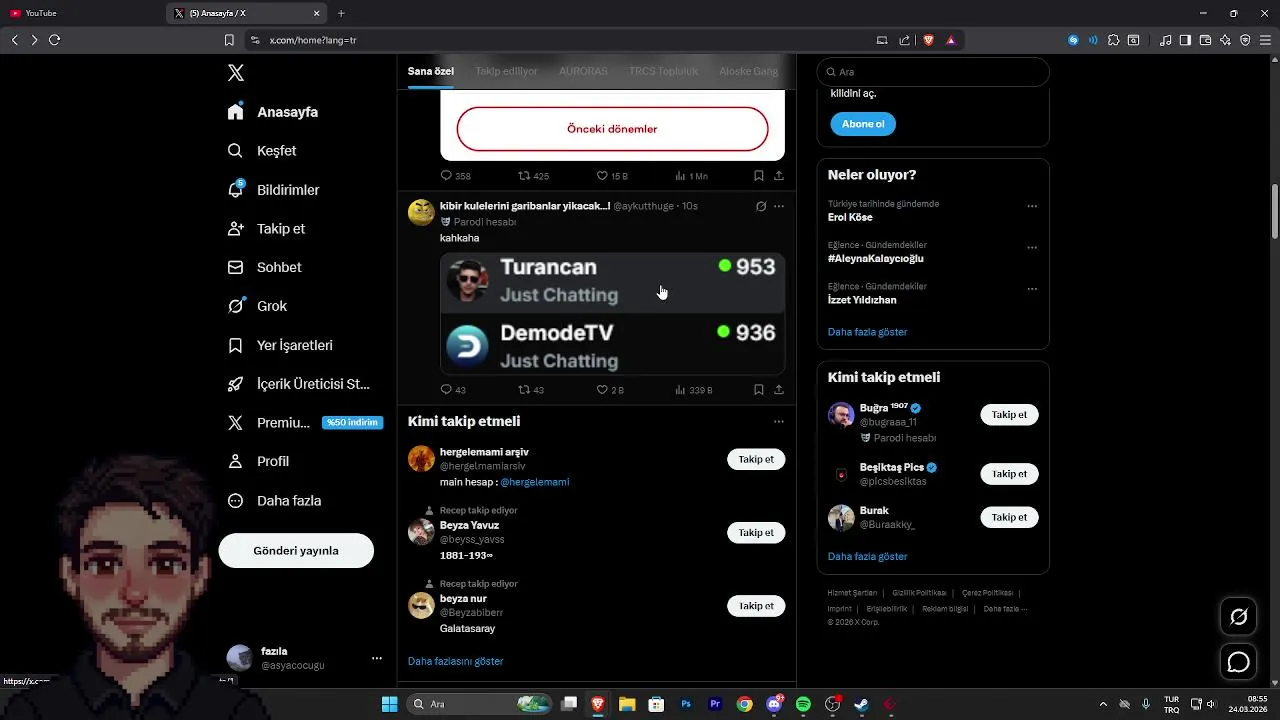Follow Beyza Yavuz
The width and height of the screenshot is (1280, 720).
tap(756, 533)
